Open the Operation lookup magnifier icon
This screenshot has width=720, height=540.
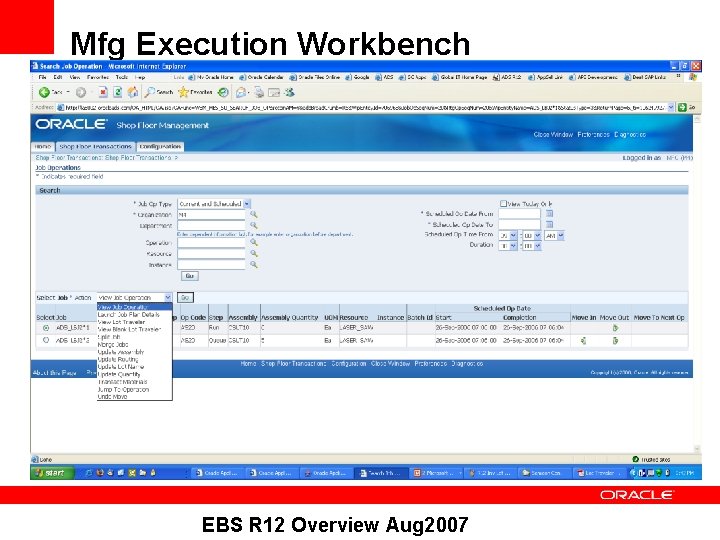coord(253,242)
